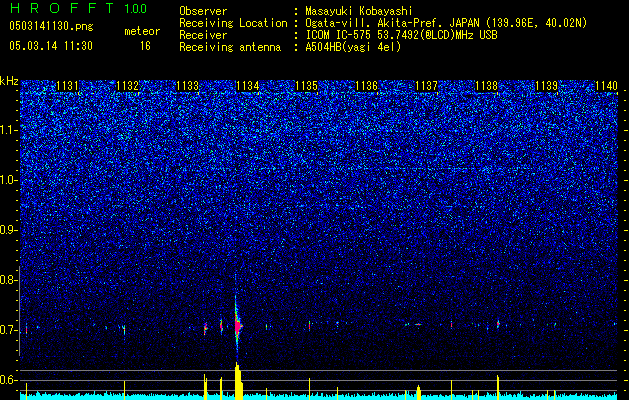Click the 0.8 kHz frequency label
629x400 pixels.
click(8, 280)
